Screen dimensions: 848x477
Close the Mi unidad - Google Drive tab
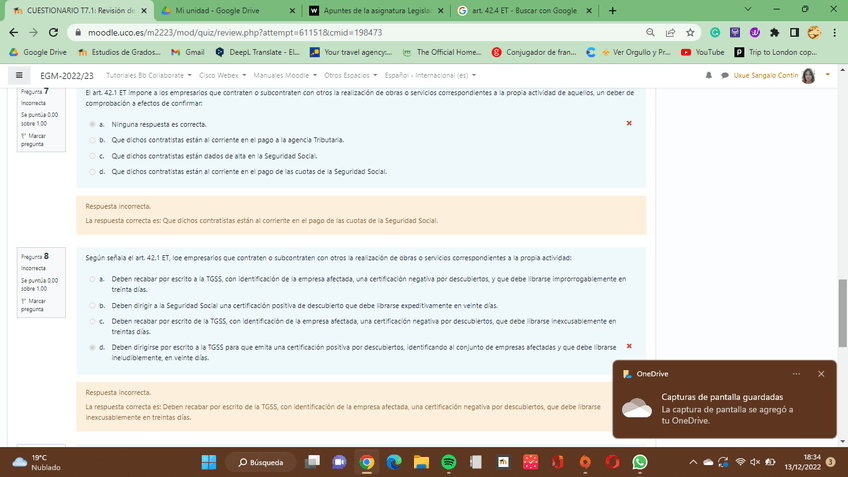click(x=292, y=11)
